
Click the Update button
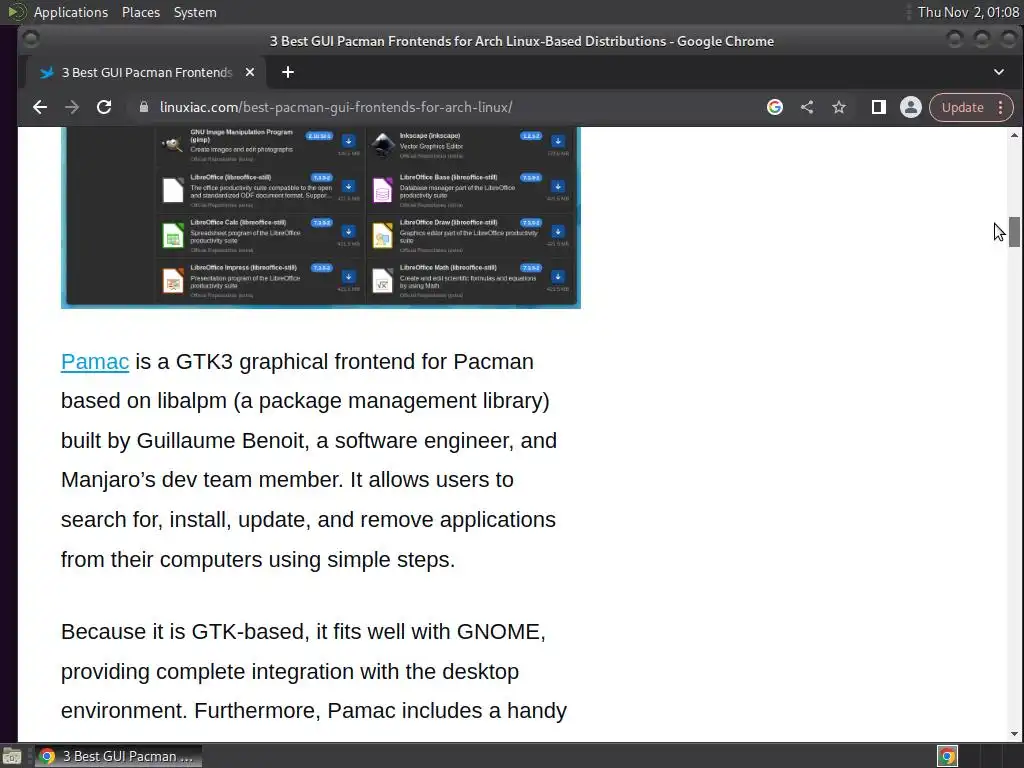click(x=962, y=108)
